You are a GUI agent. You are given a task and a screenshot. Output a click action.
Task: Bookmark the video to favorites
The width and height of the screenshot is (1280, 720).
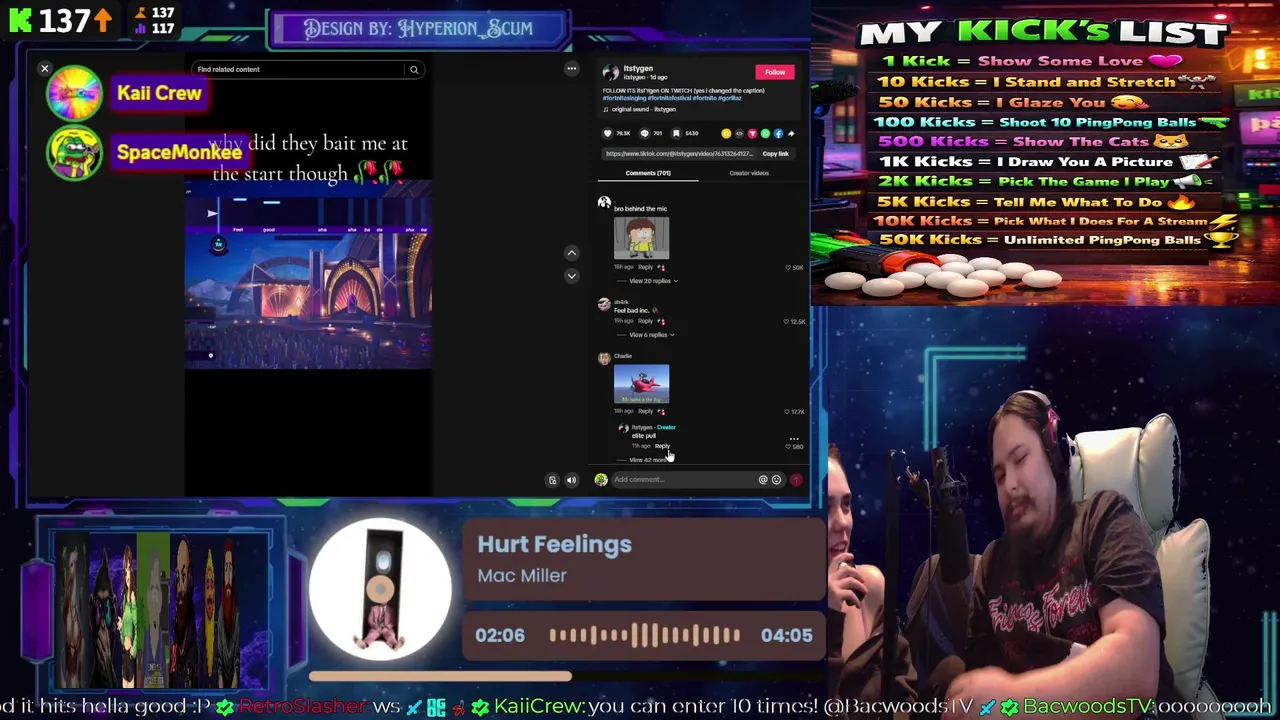click(676, 133)
